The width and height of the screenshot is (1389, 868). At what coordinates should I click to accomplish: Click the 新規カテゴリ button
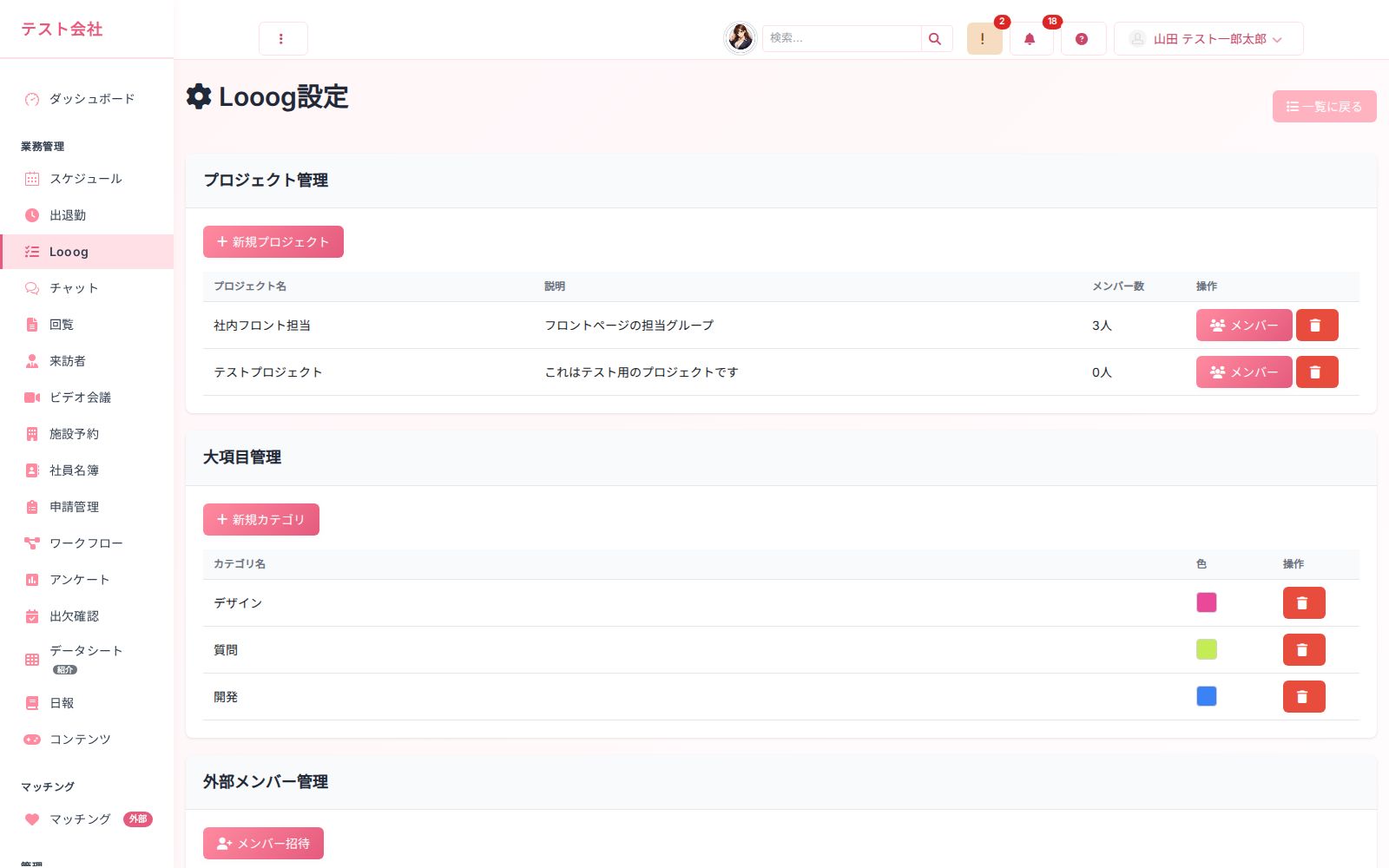tap(261, 520)
